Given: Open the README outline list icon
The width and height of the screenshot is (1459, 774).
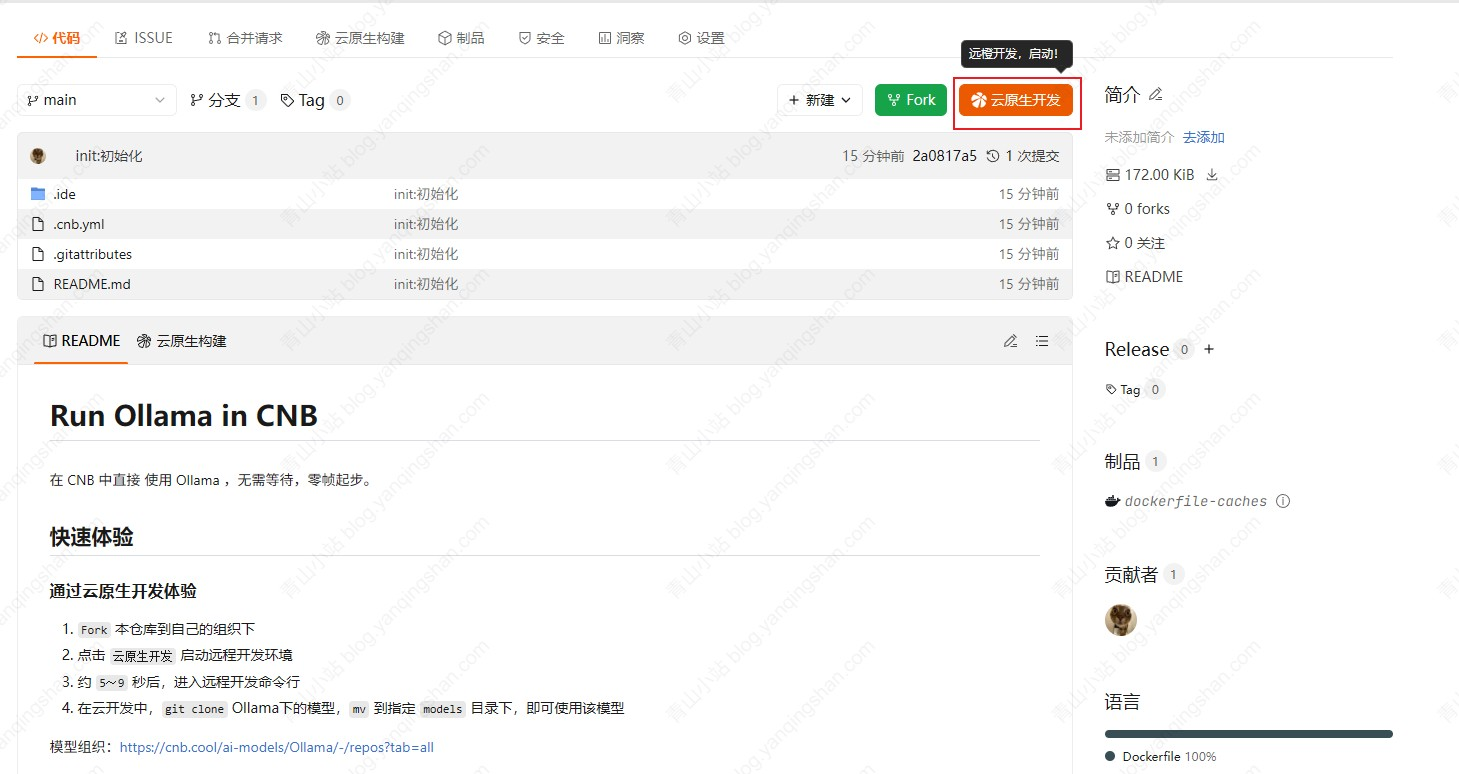Looking at the screenshot, I should (x=1041, y=341).
